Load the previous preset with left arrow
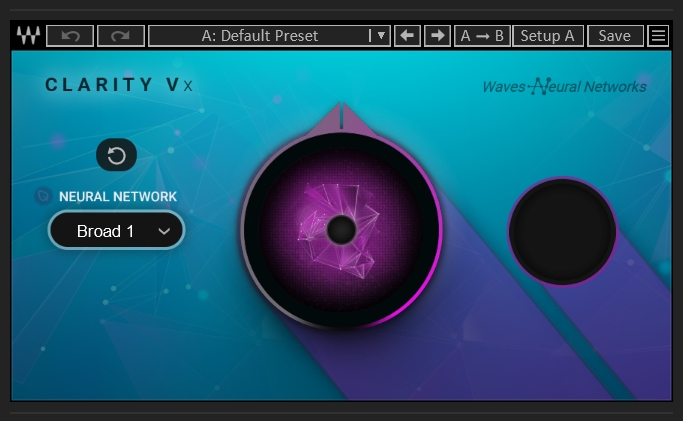Screen dimensions: 683x421 407,36
